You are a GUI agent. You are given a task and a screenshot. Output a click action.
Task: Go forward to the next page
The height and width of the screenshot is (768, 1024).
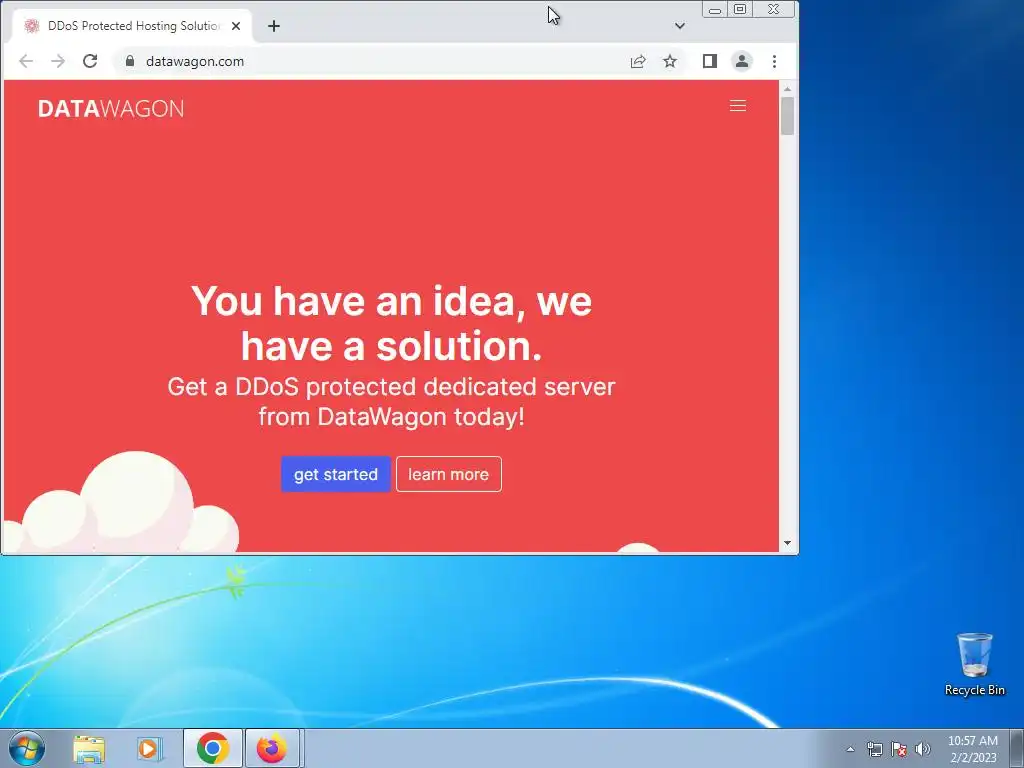(58, 61)
